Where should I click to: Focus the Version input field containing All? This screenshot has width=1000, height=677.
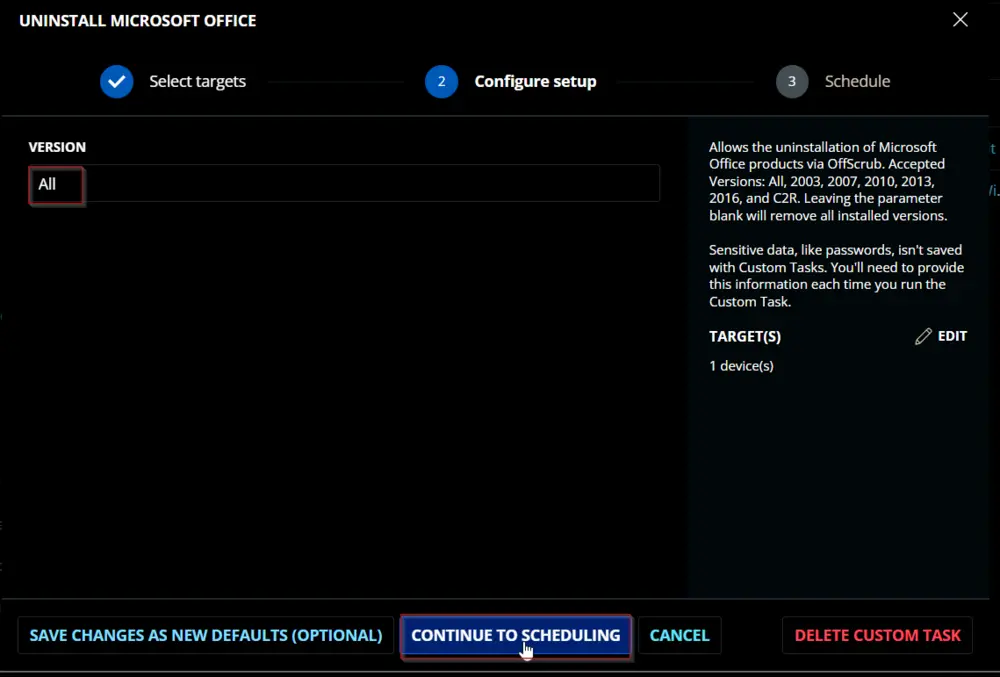click(x=344, y=184)
